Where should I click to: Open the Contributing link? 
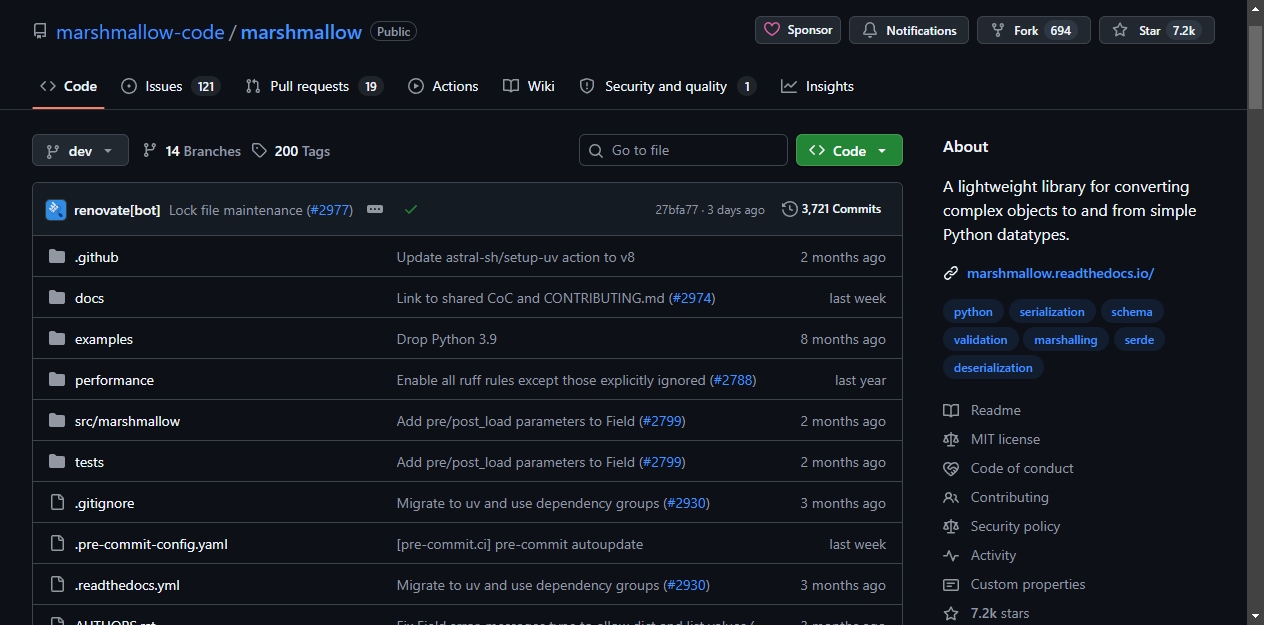click(x=996, y=497)
